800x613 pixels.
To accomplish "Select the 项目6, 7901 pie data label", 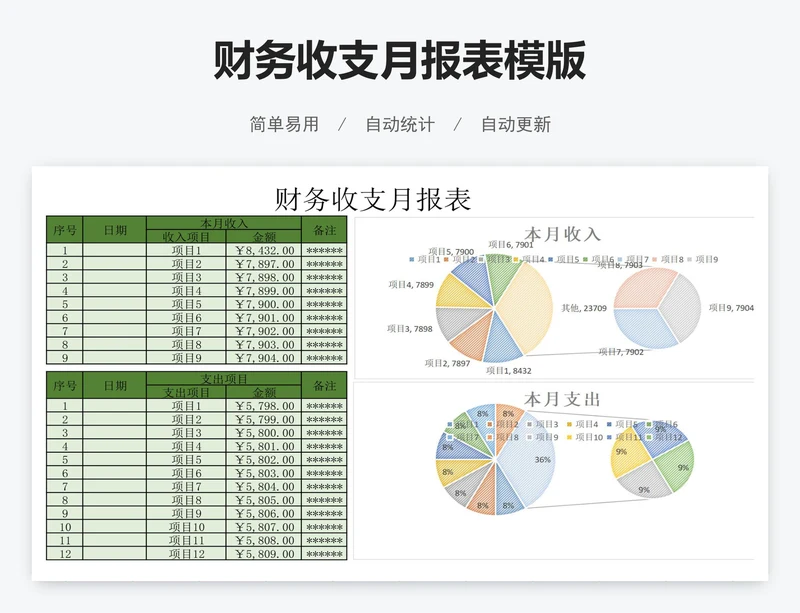I will pyautogui.click(x=511, y=244).
